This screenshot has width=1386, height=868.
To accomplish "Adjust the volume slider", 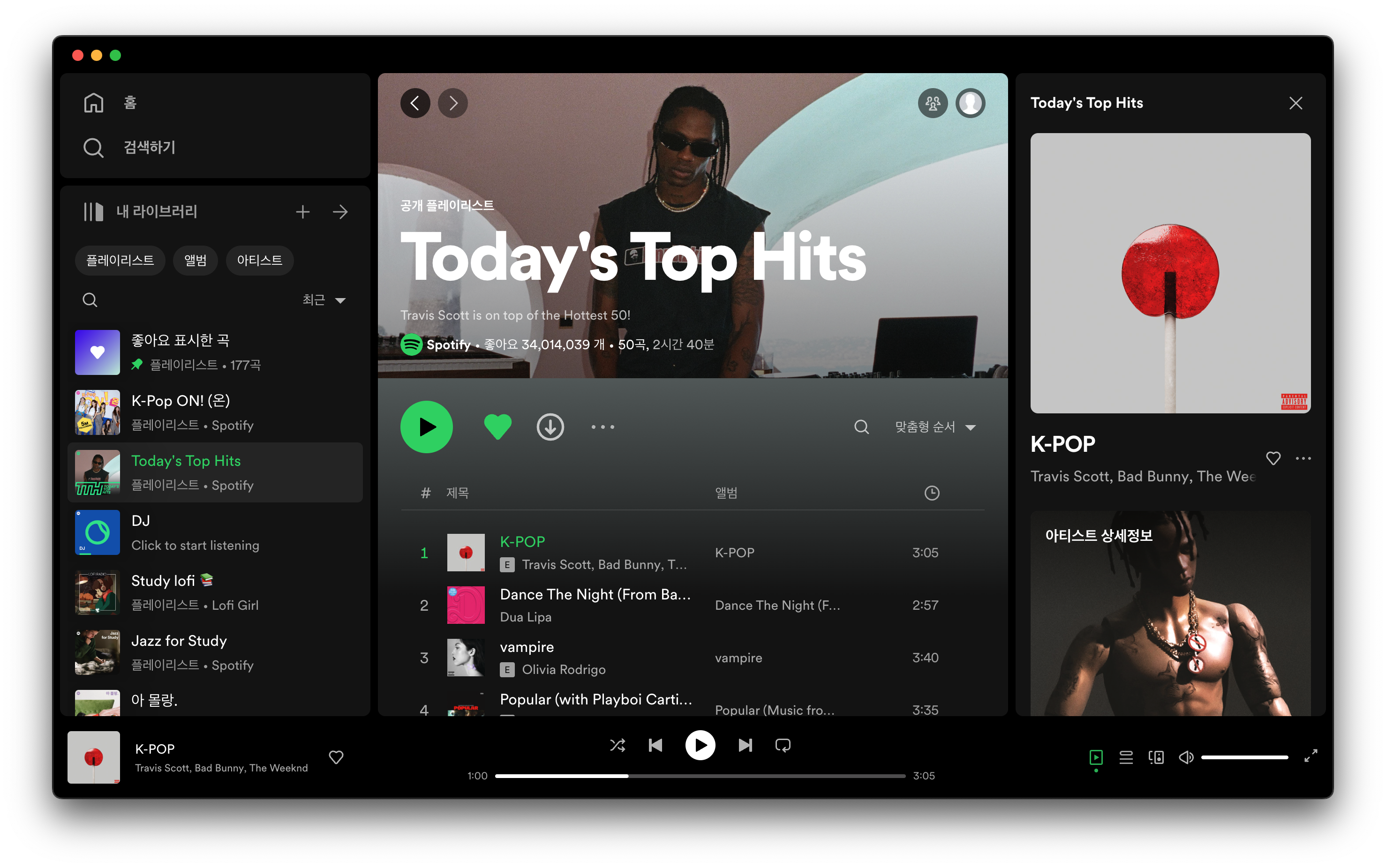I will pos(1245,757).
